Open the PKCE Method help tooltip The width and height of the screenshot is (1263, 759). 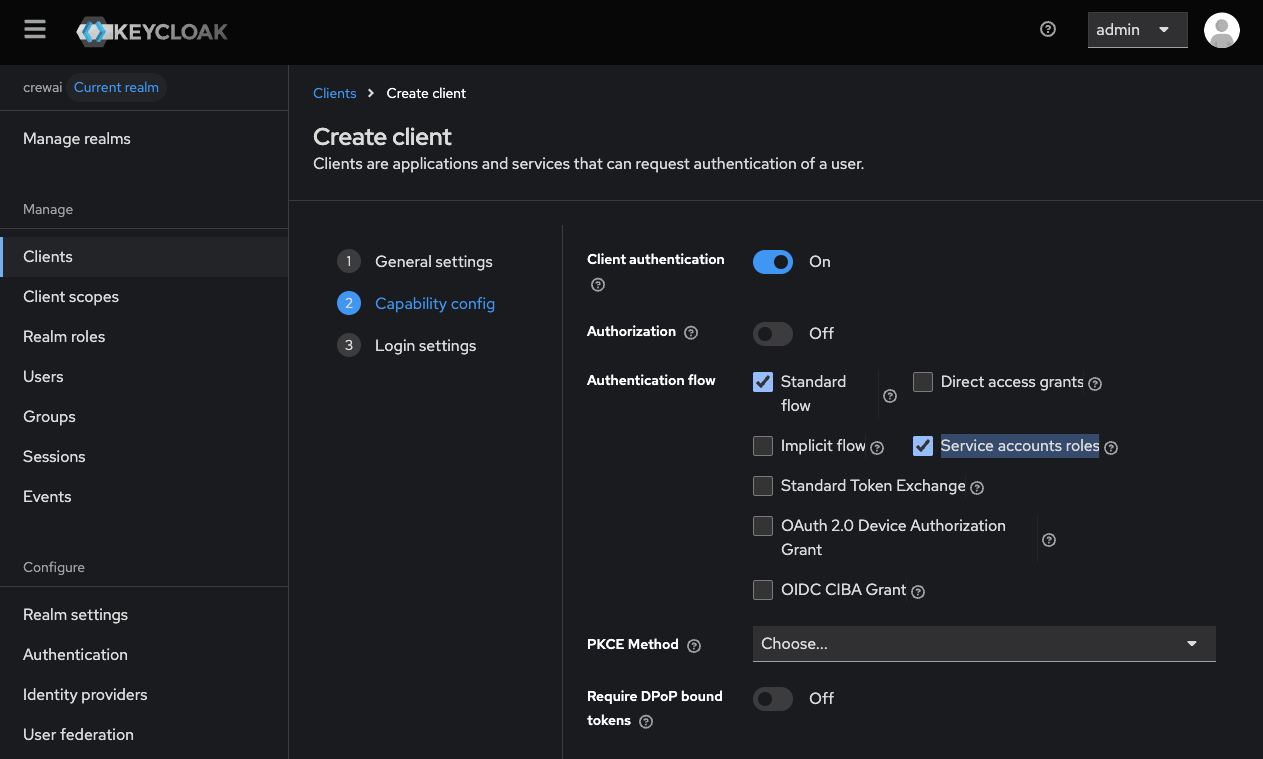click(x=694, y=645)
